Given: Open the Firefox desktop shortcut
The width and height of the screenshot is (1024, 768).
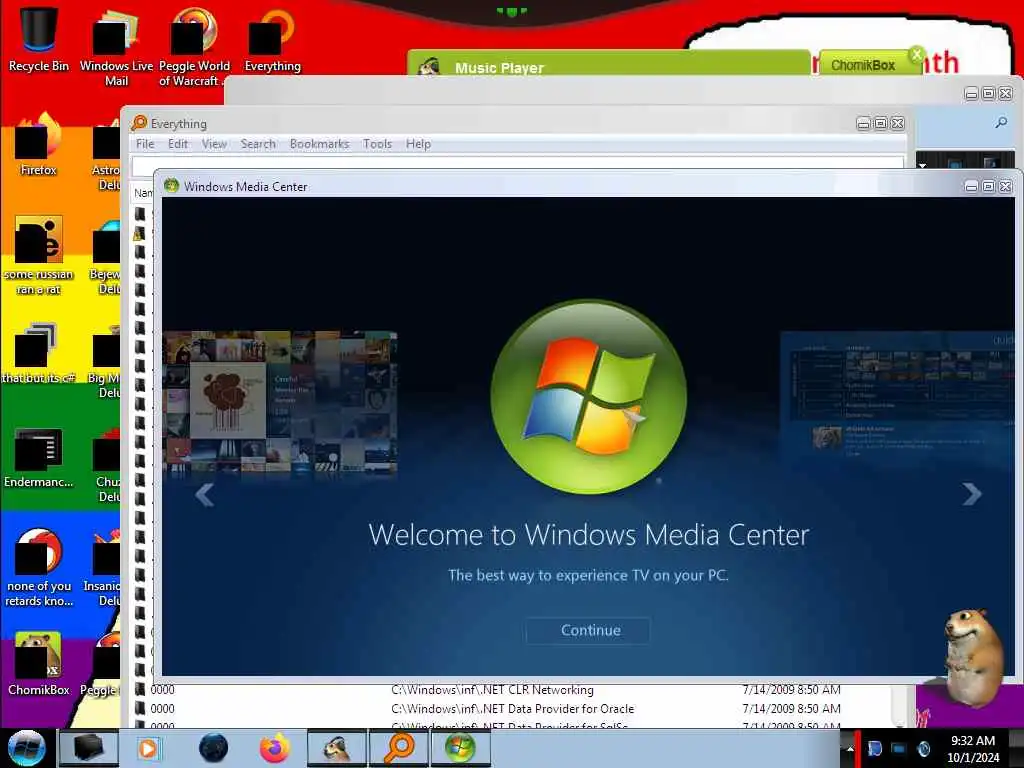Looking at the screenshot, I should point(39,145).
